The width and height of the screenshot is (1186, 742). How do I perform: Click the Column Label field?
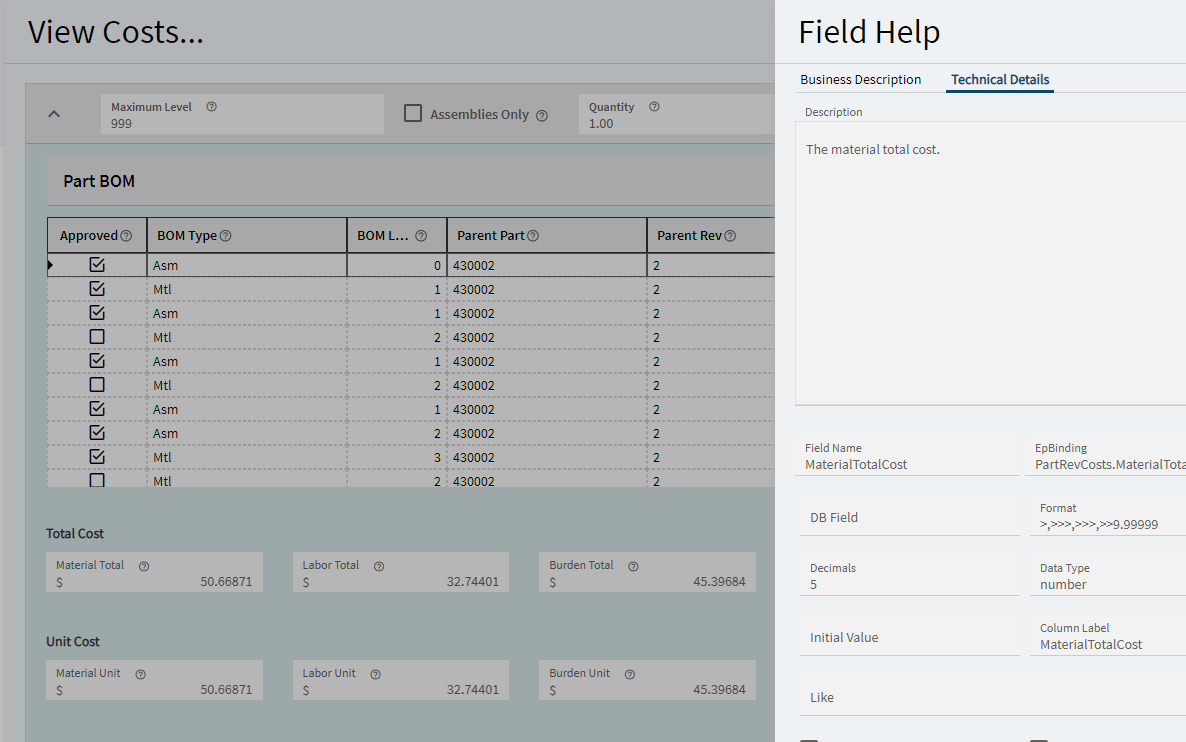coord(1107,637)
